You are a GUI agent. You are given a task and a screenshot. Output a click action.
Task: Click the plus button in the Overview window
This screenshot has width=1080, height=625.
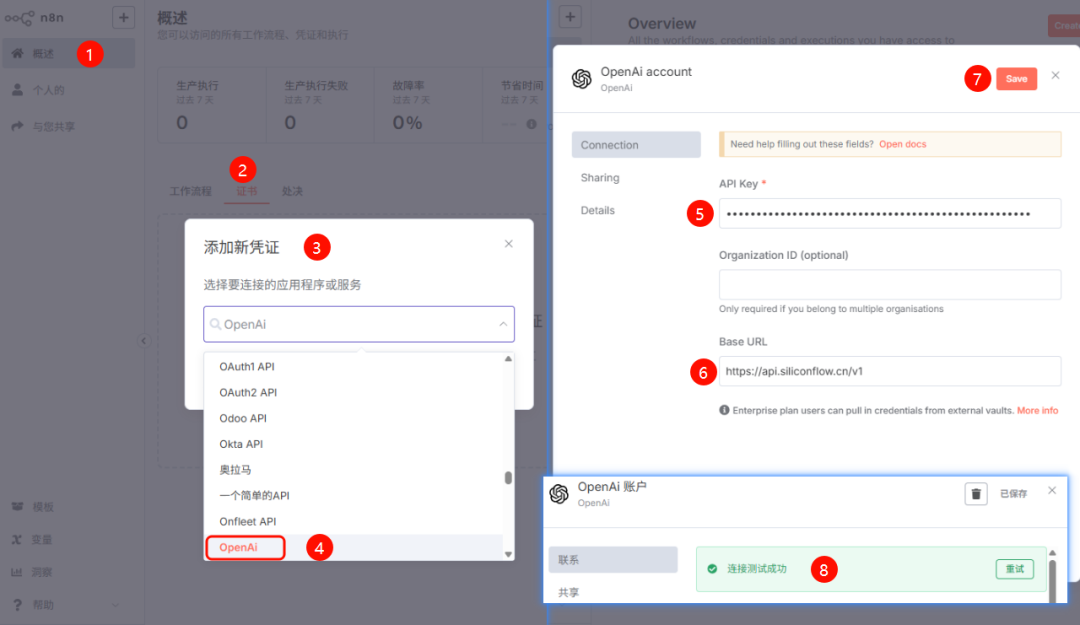point(570,17)
